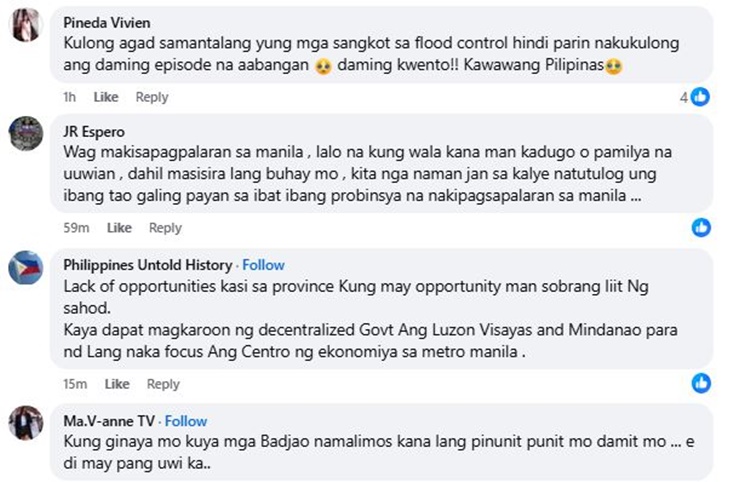Open Ma.V-anne TV name link

109,421
